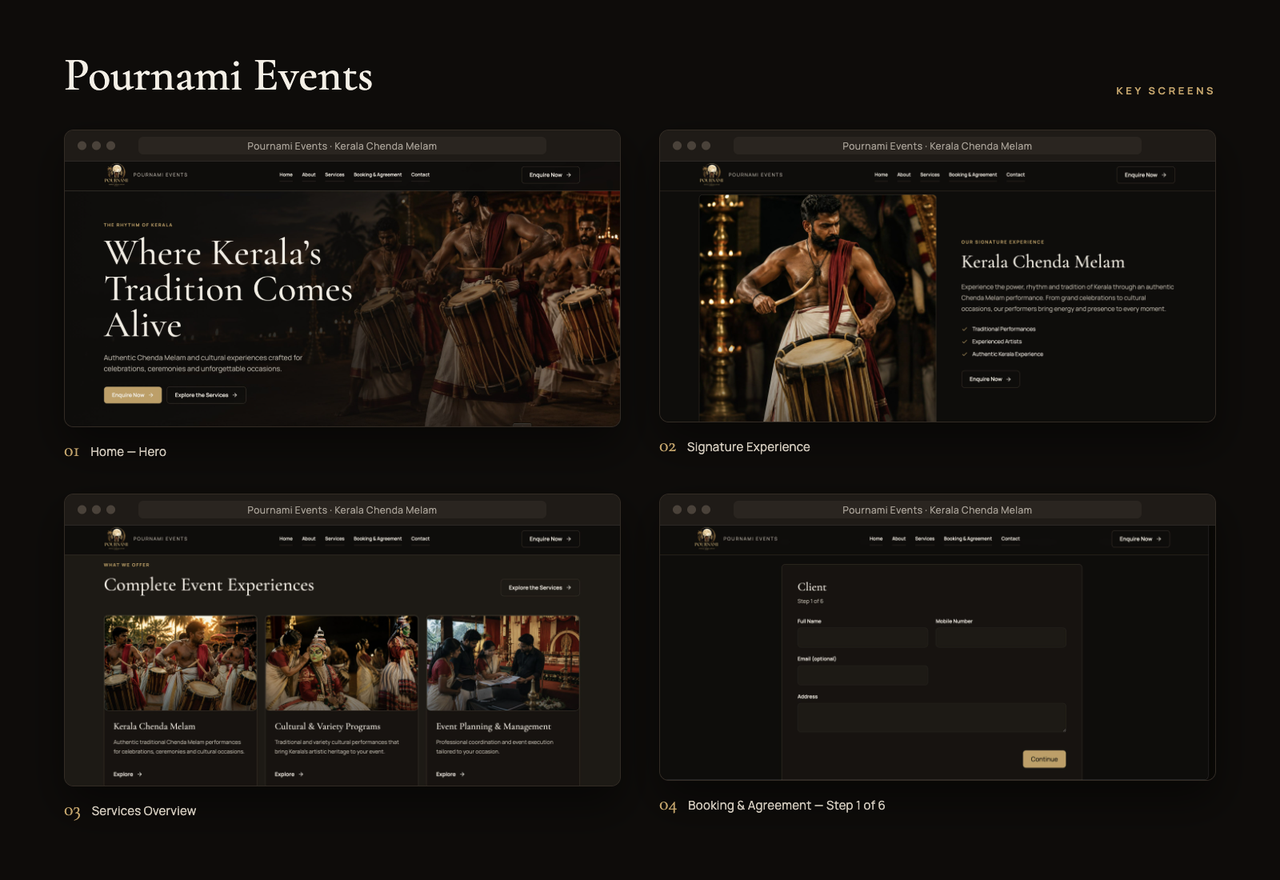Click header Enquire Now on the Signature Experience screen
This screenshot has height=880, width=1280.
point(1145,175)
